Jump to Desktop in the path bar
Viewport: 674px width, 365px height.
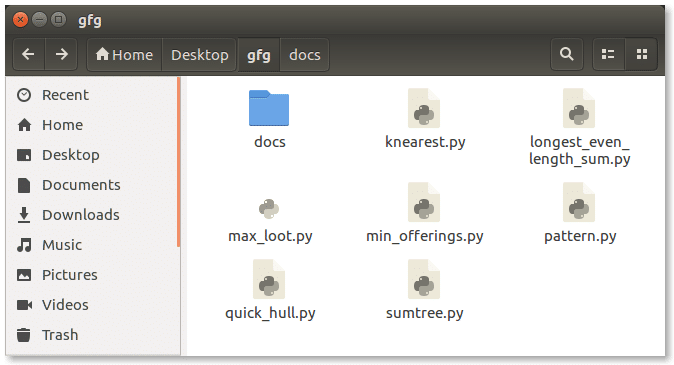point(199,55)
